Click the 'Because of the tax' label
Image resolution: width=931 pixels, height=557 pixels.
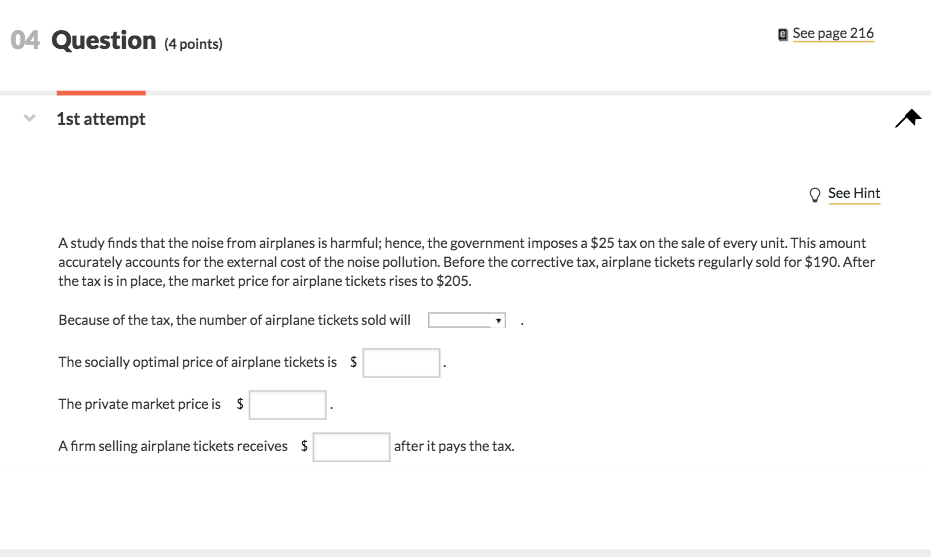234,320
